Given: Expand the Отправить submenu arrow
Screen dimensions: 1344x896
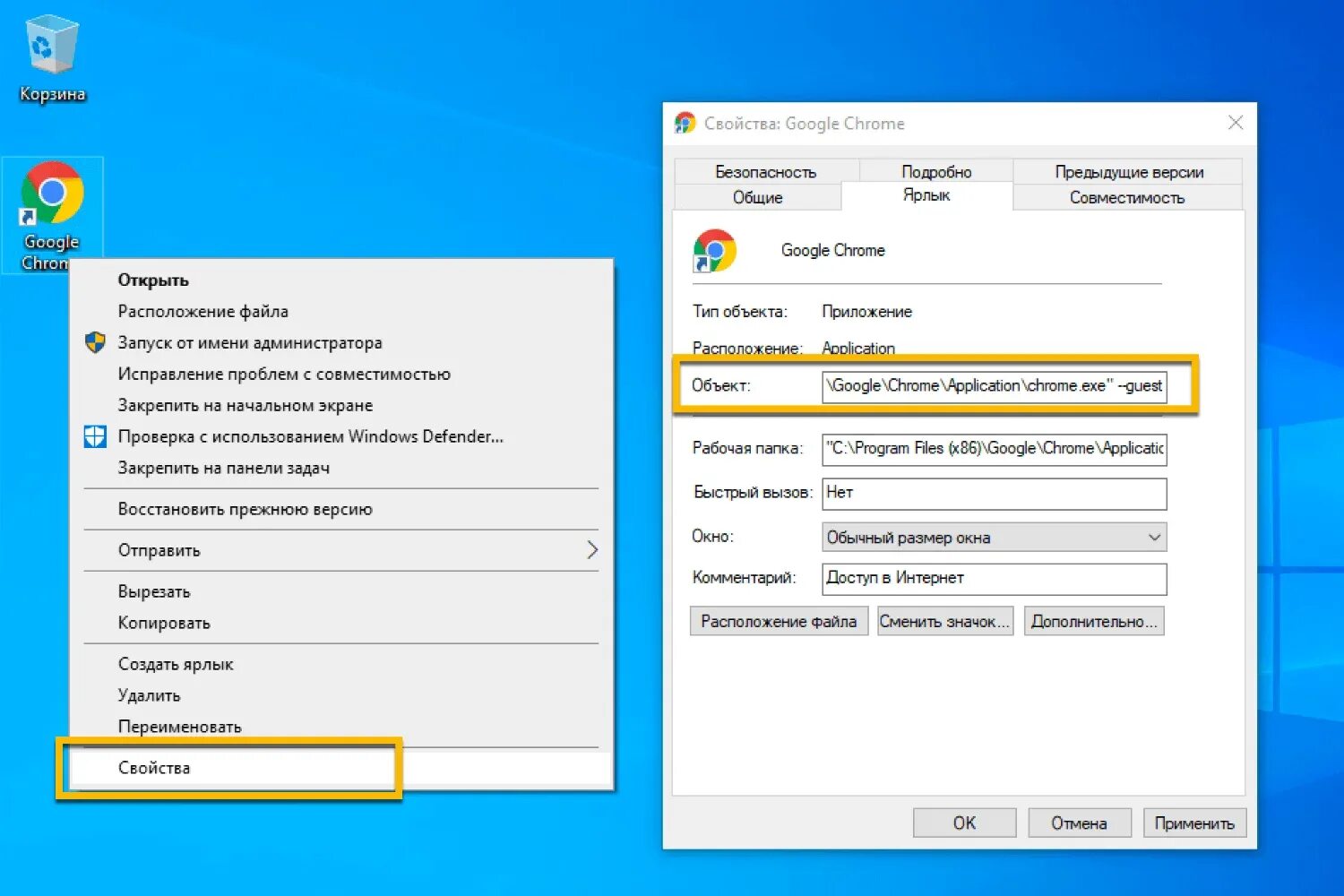Looking at the screenshot, I should click(x=591, y=550).
